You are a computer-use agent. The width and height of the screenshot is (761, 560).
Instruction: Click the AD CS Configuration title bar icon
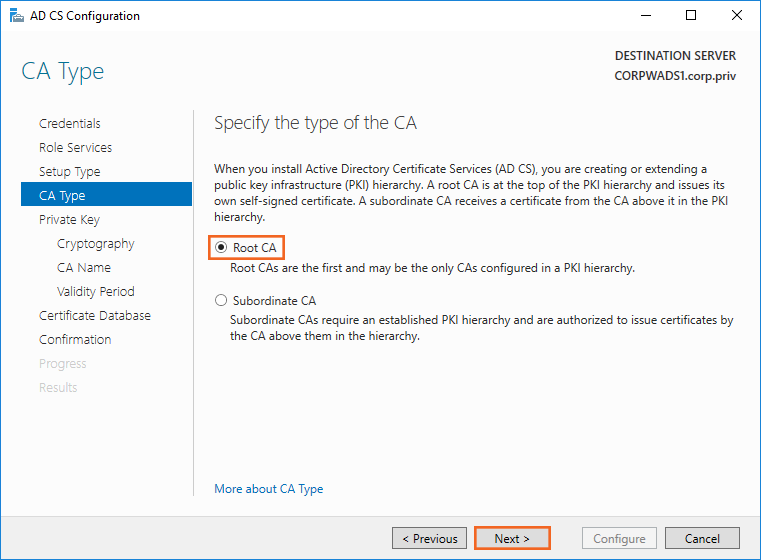14,16
